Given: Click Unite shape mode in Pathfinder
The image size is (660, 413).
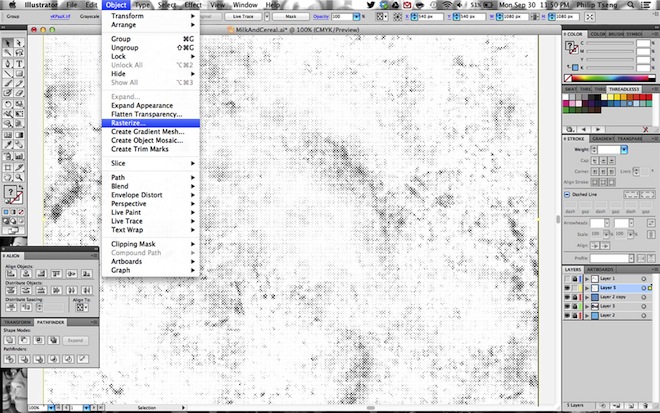Looking at the screenshot, I should (x=10, y=340).
